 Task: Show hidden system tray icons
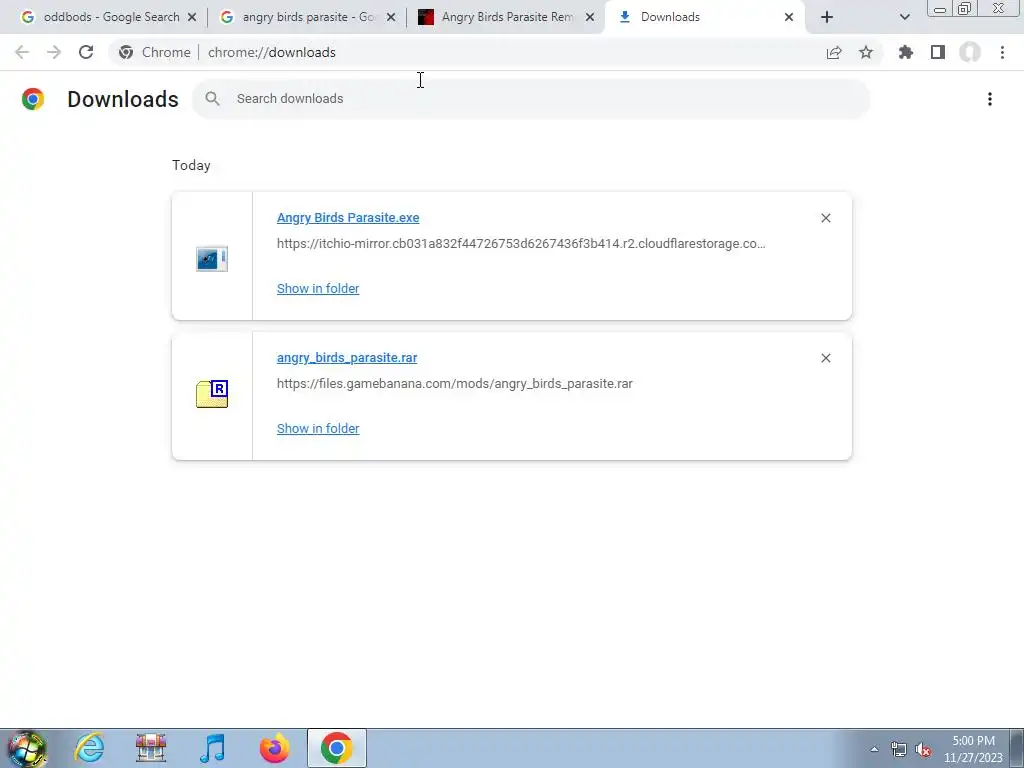(x=874, y=749)
